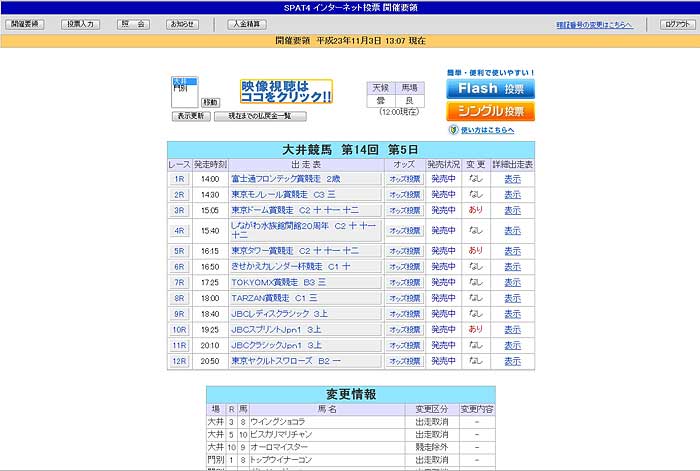Click 表示 link for race 12R
The width and height of the screenshot is (700, 471).
pos(512,361)
